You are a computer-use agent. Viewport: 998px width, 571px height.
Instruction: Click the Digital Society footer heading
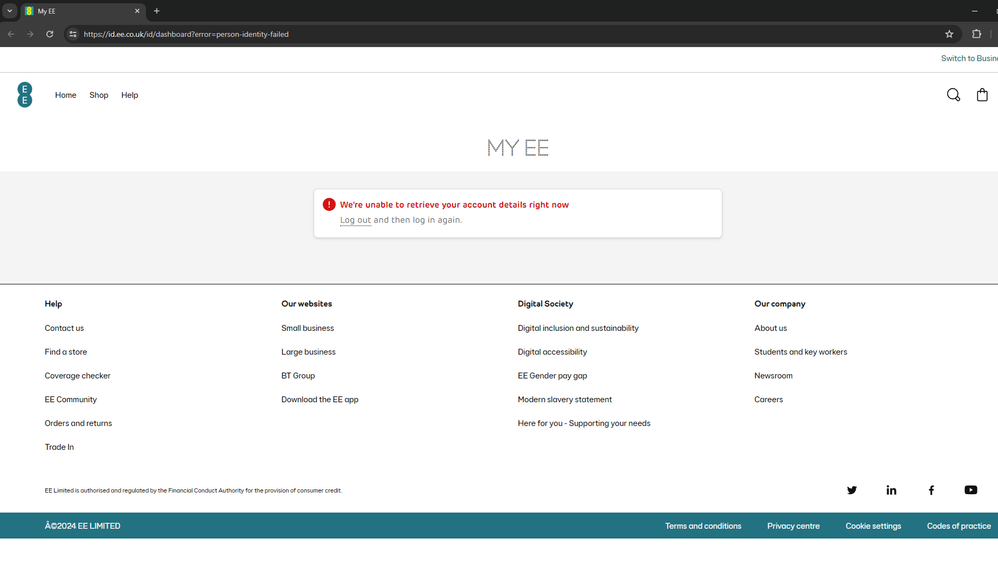coord(545,304)
